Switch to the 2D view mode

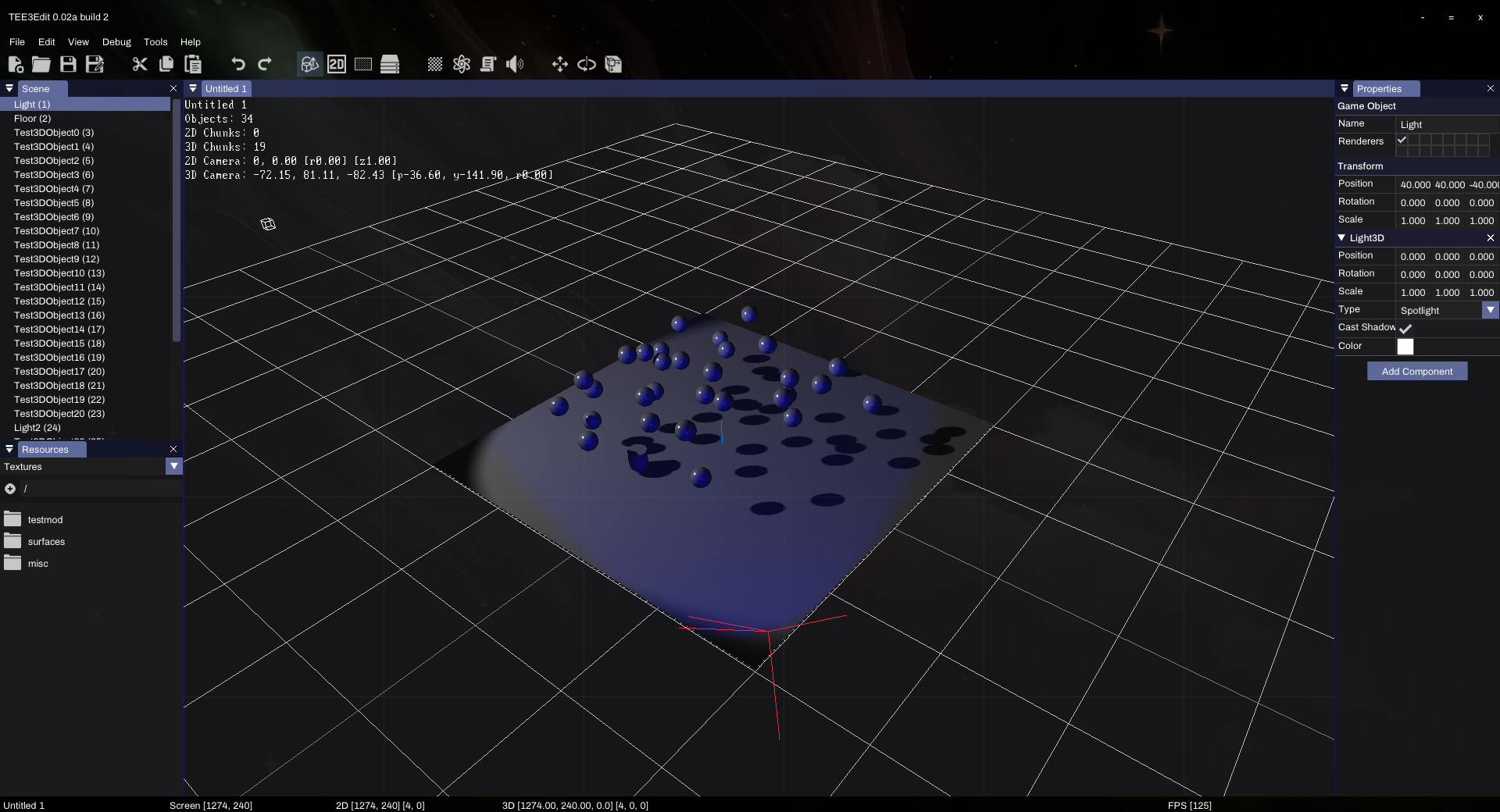click(x=337, y=65)
